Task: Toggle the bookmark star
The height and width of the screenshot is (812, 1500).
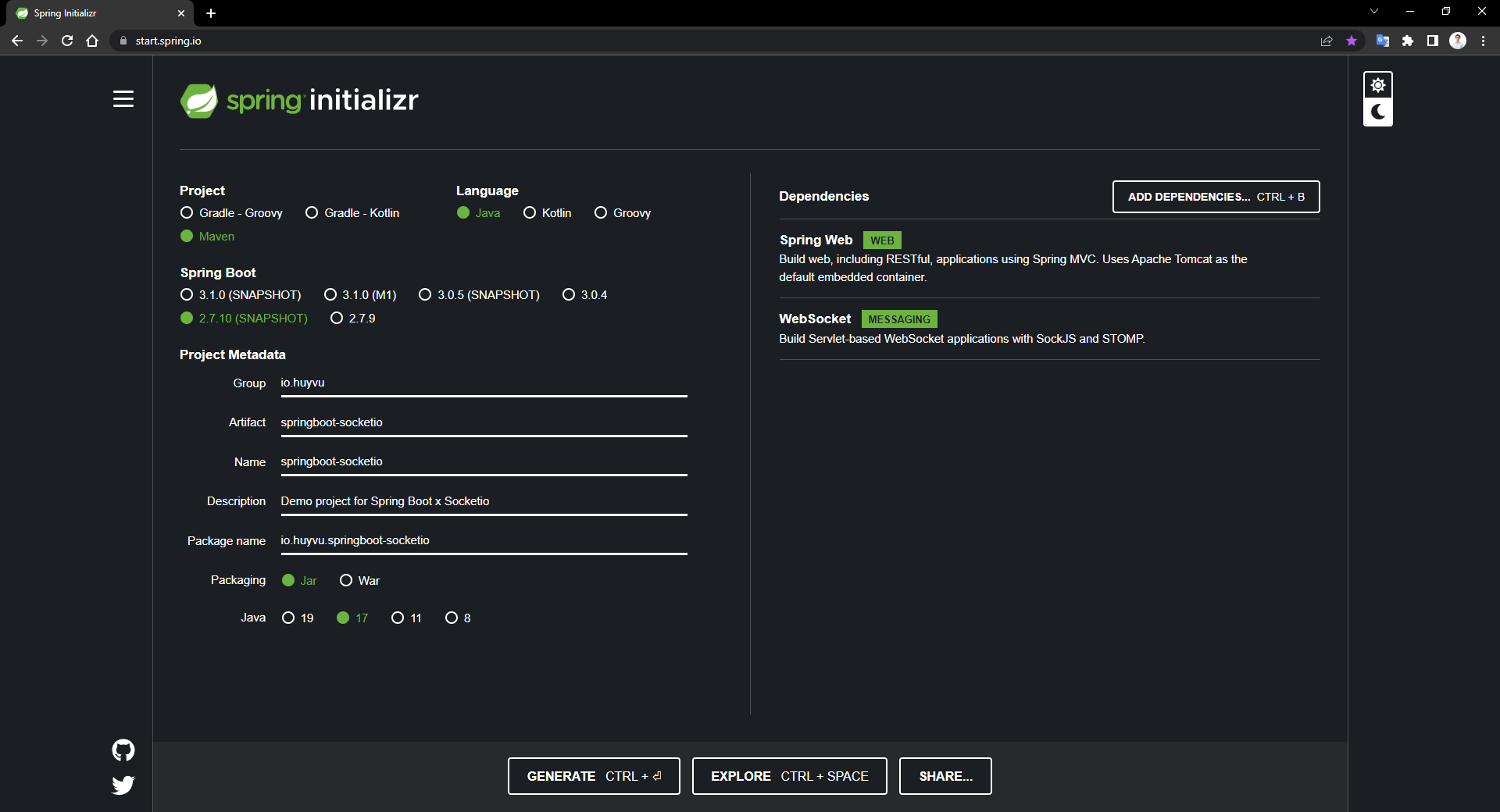Action: tap(1352, 41)
